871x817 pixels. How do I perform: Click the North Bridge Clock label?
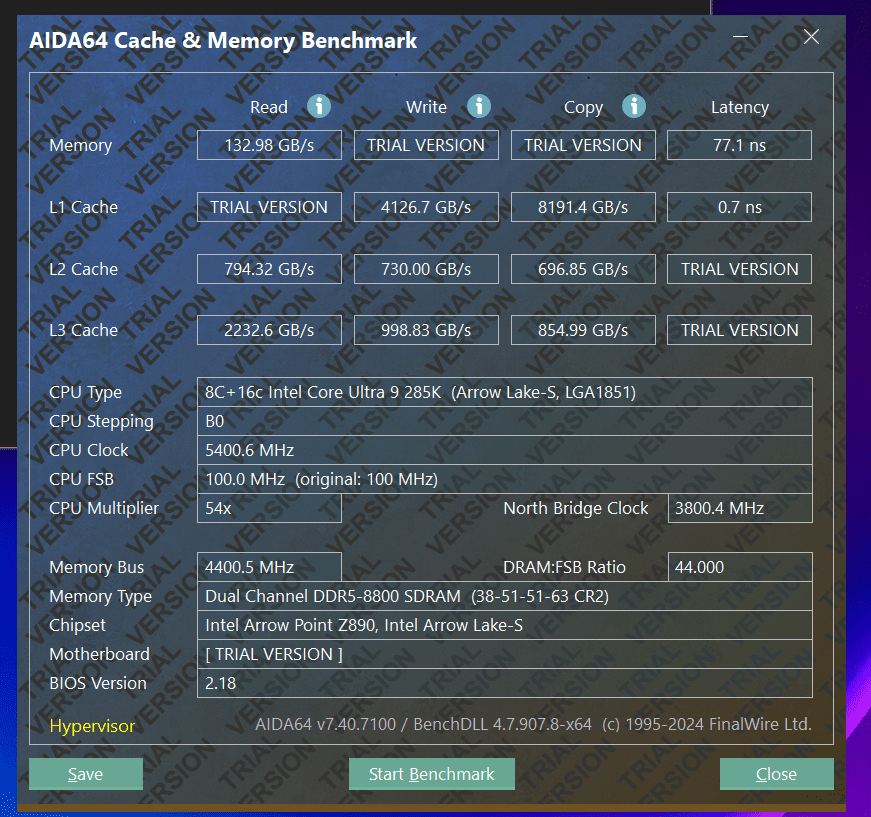[x=575, y=508]
